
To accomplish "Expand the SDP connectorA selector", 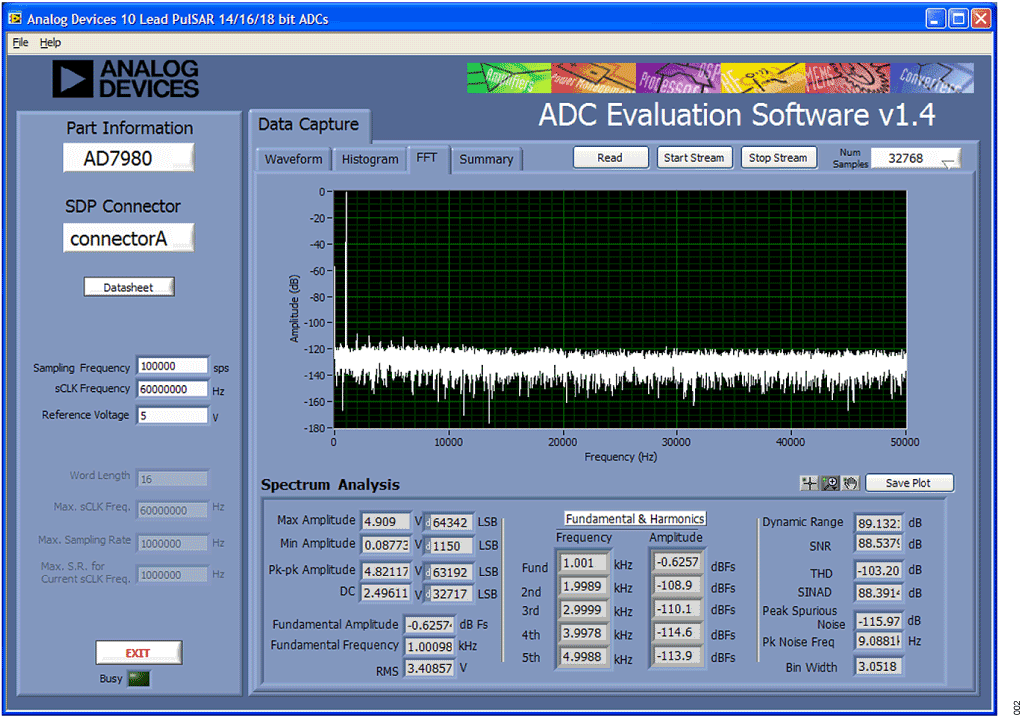I will (x=128, y=239).
